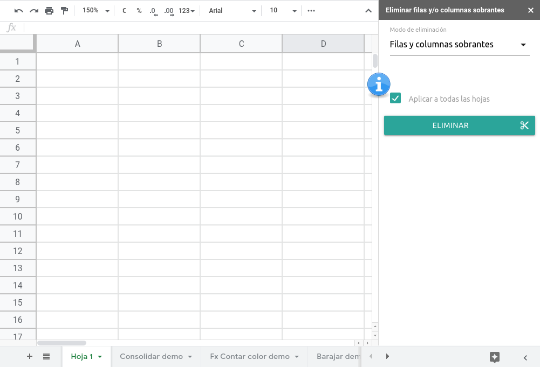Select column A header
The image size is (540, 367).
coord(77,44)
